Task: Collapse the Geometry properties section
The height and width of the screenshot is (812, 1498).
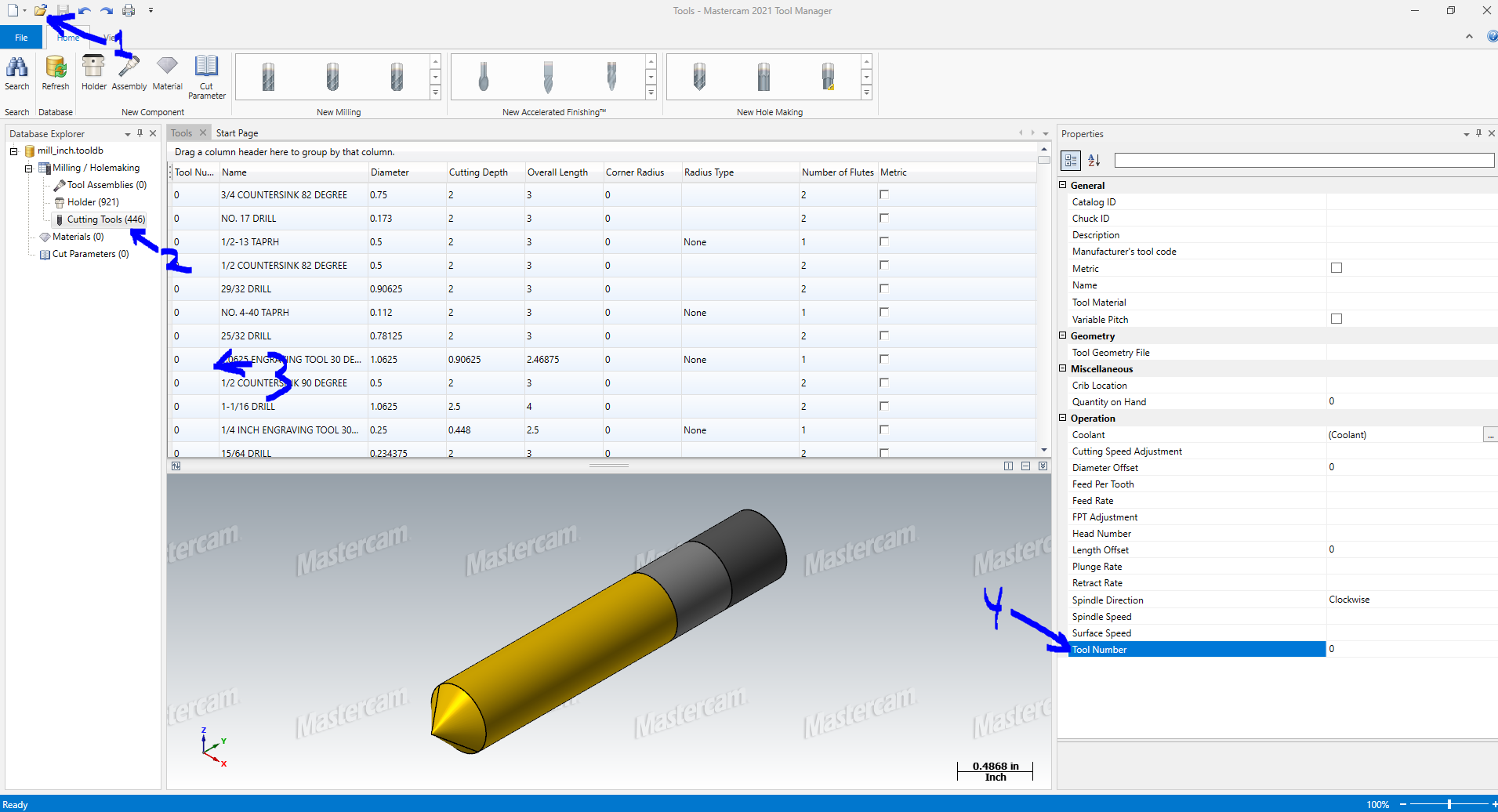Action: 1063,335
